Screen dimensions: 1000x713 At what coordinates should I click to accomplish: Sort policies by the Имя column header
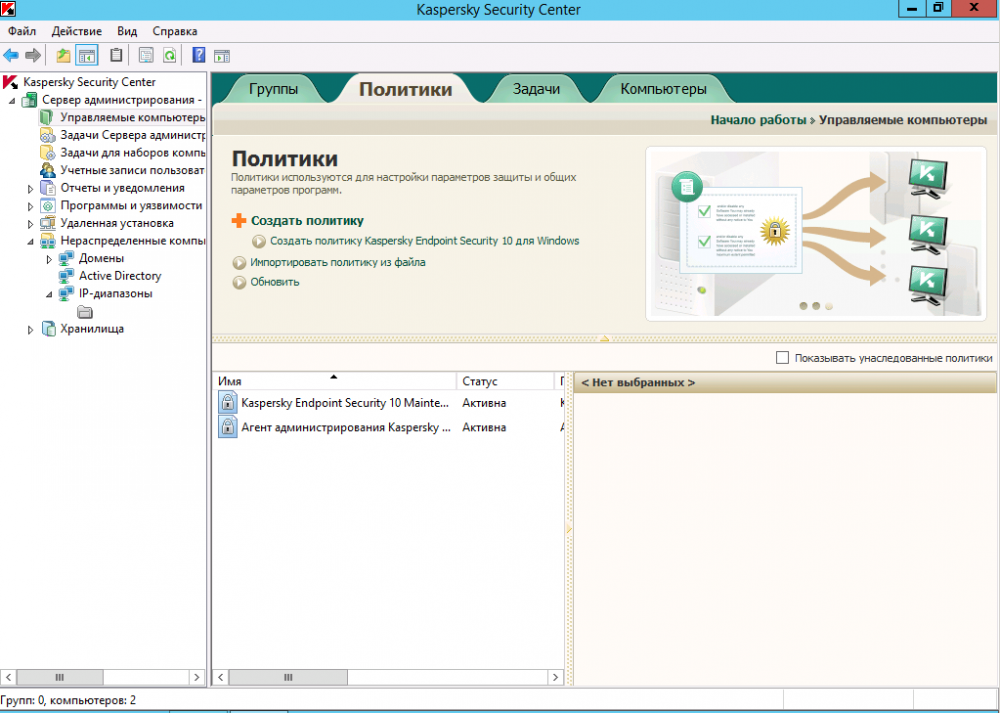coord(334,381)
